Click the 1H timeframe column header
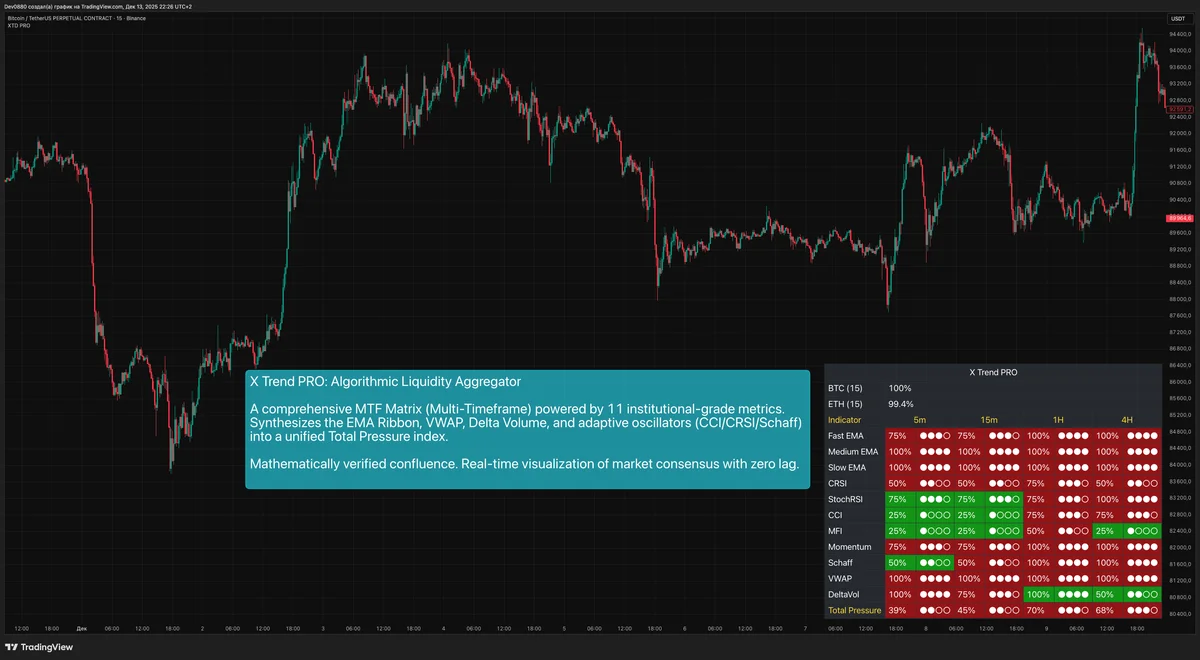This screenshot has width=1200, height=660. tap(1058, 420)
